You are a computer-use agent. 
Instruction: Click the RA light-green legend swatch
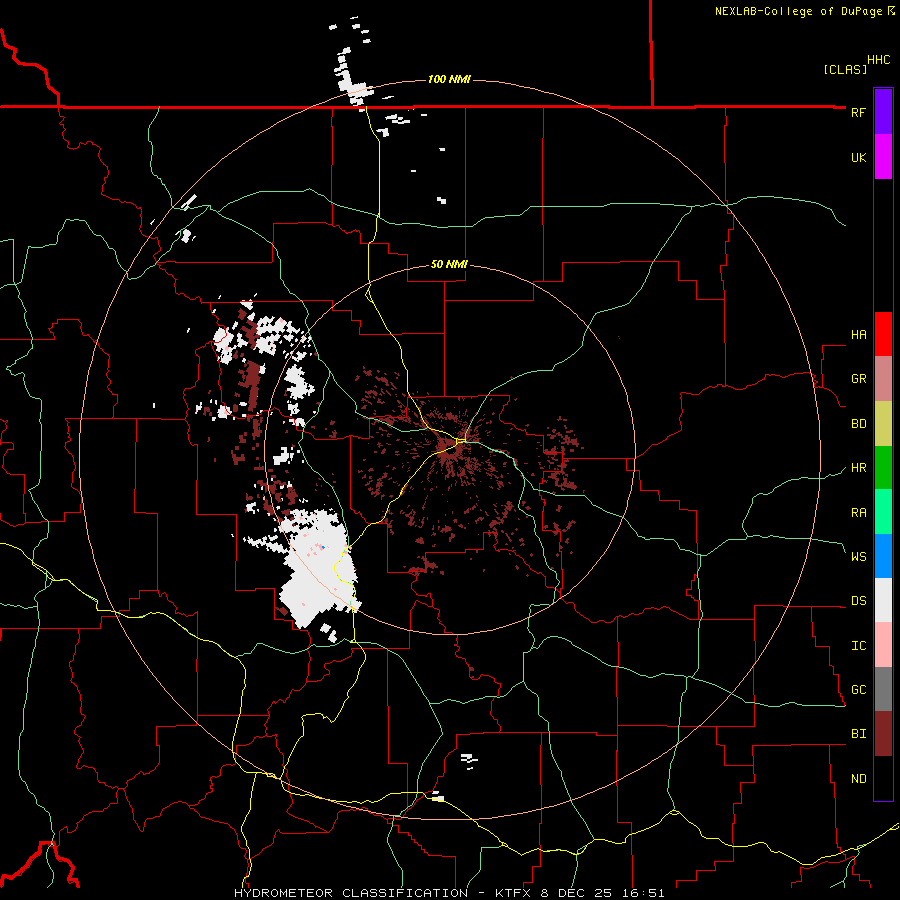coord(883,512)
